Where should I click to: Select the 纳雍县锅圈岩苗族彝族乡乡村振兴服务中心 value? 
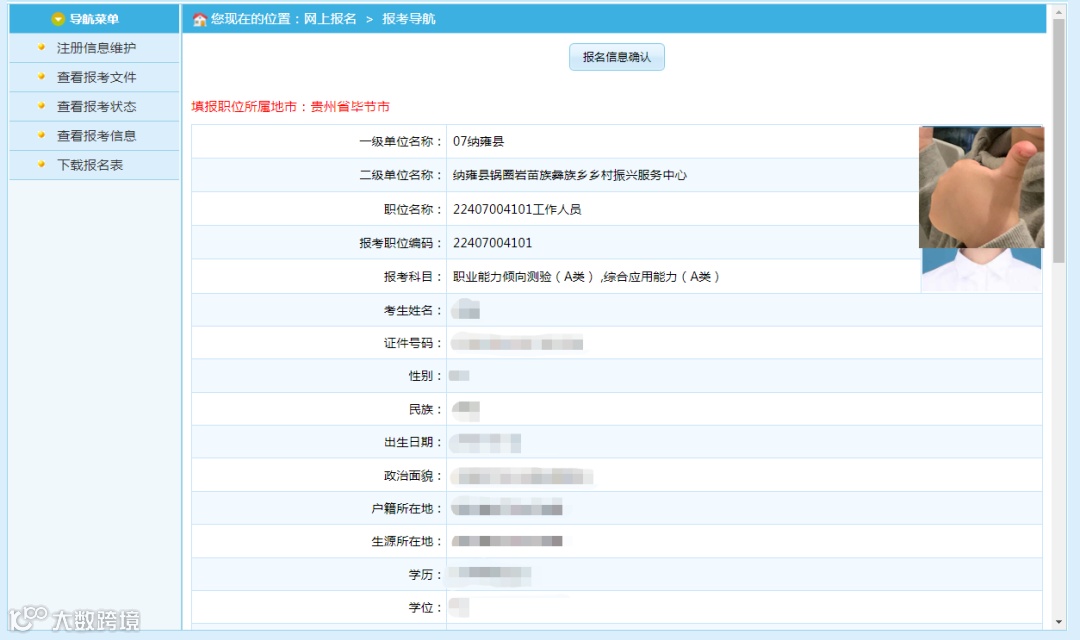point(570,176)
